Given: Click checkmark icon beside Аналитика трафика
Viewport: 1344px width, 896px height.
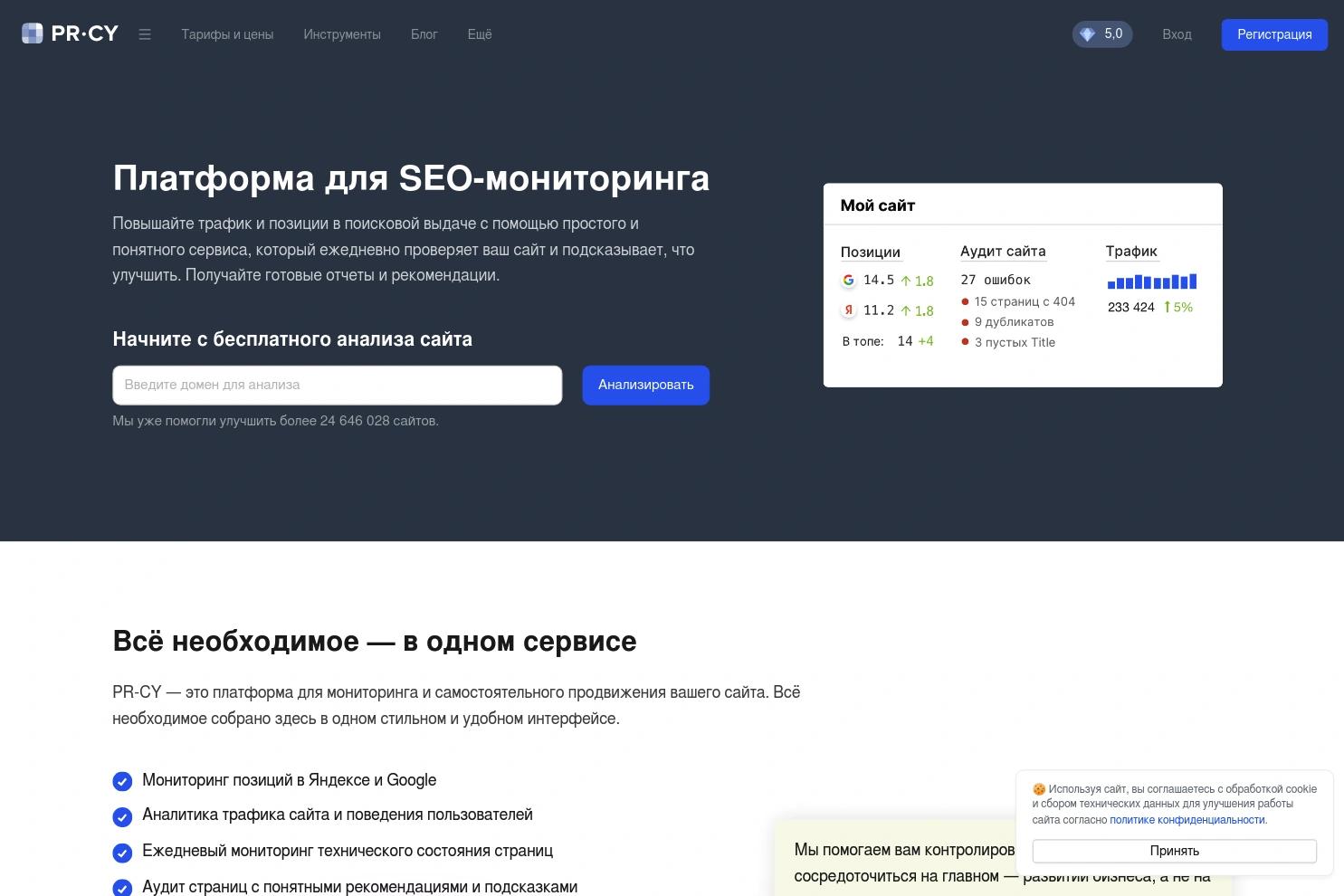Looking at the screenshot, I should coord(122,816).
